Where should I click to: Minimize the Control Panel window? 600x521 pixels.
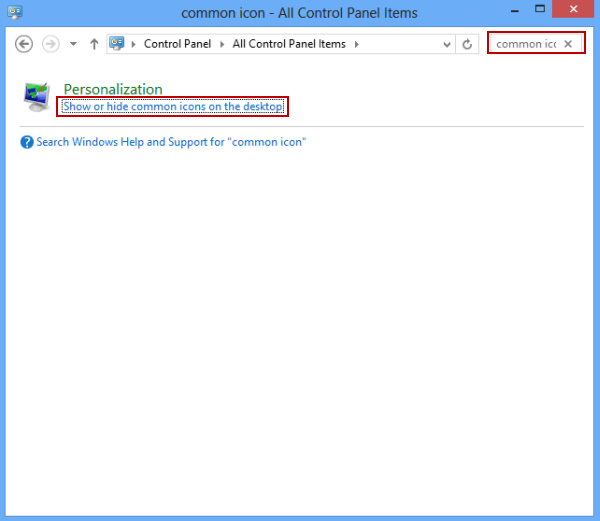[515, 10]
